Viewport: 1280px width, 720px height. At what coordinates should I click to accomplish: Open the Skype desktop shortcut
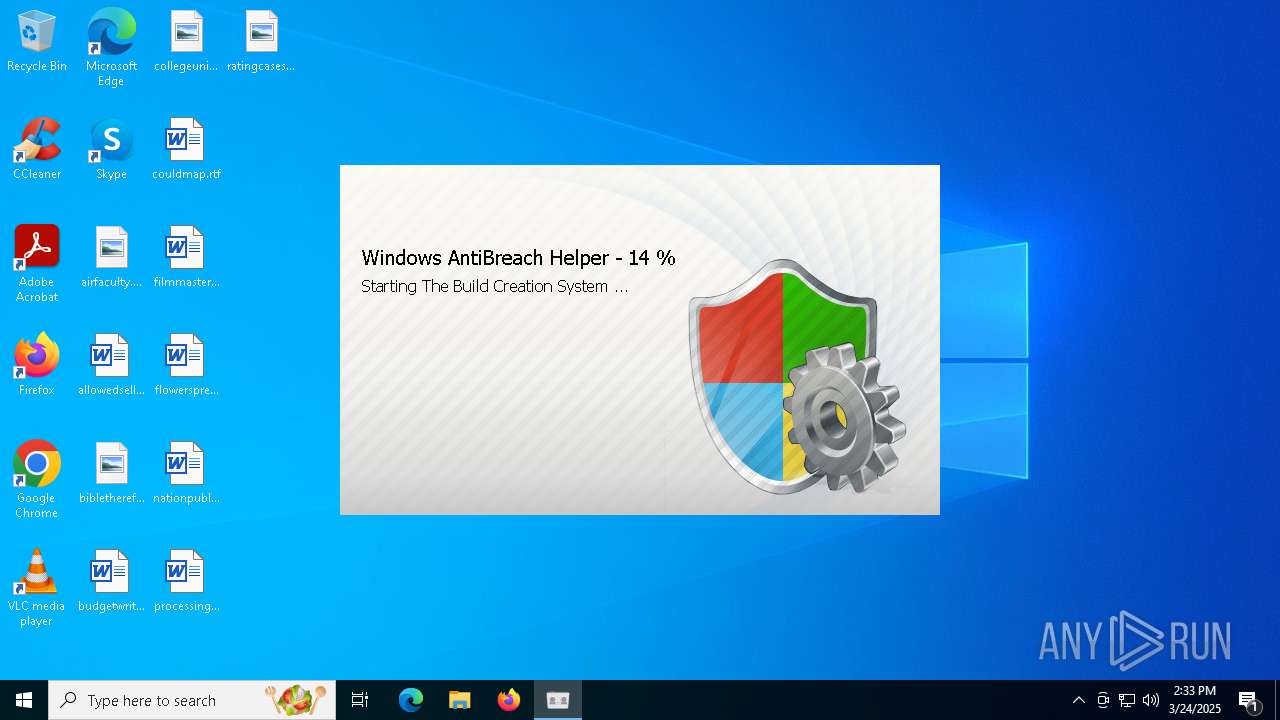point(111,150)
